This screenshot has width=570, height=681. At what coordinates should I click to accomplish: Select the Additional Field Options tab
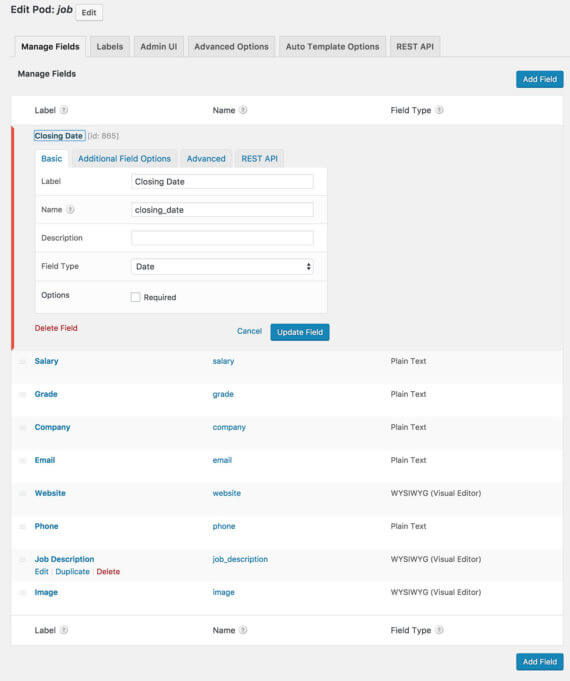(x=124, y=159)
